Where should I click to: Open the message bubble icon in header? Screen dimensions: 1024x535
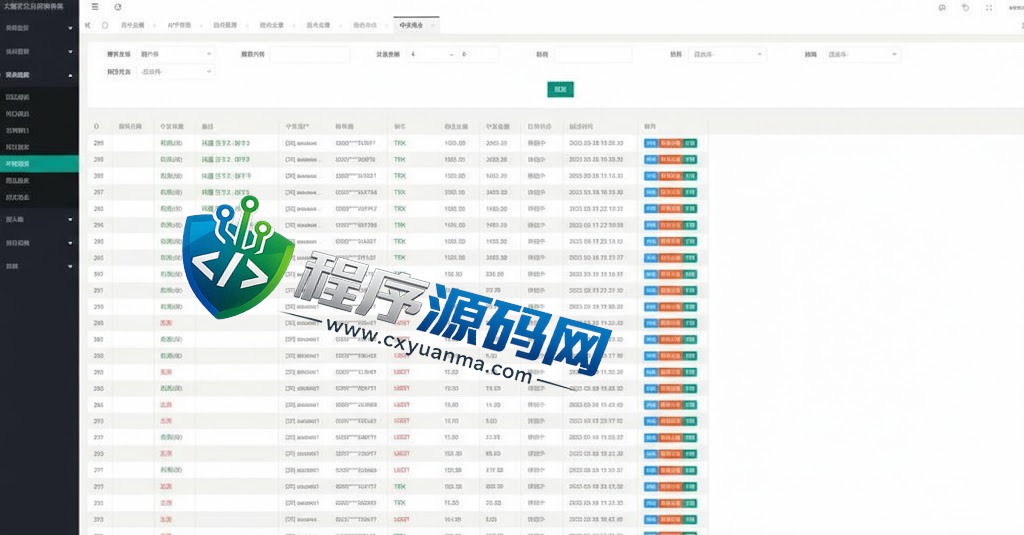pos(942,8)
